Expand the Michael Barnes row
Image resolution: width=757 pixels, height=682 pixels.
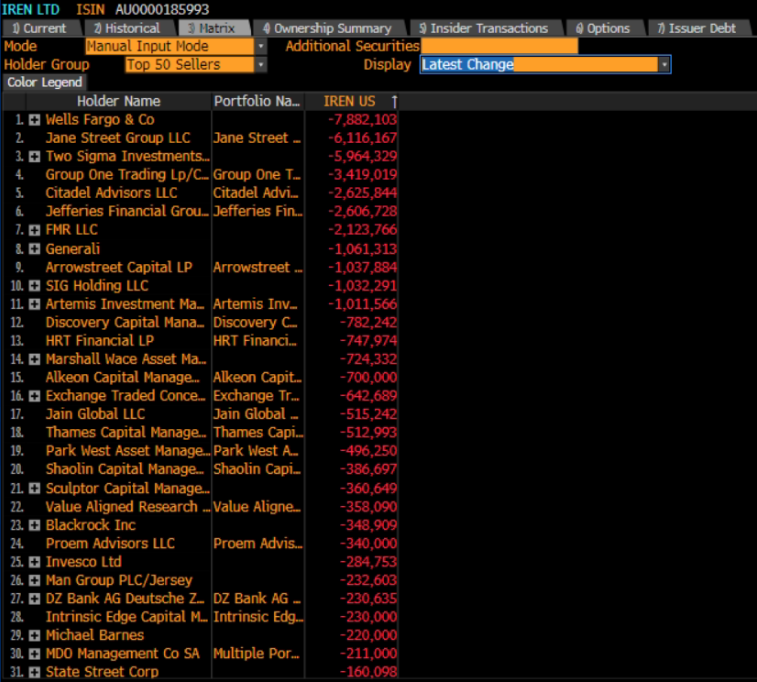(34, 635)
